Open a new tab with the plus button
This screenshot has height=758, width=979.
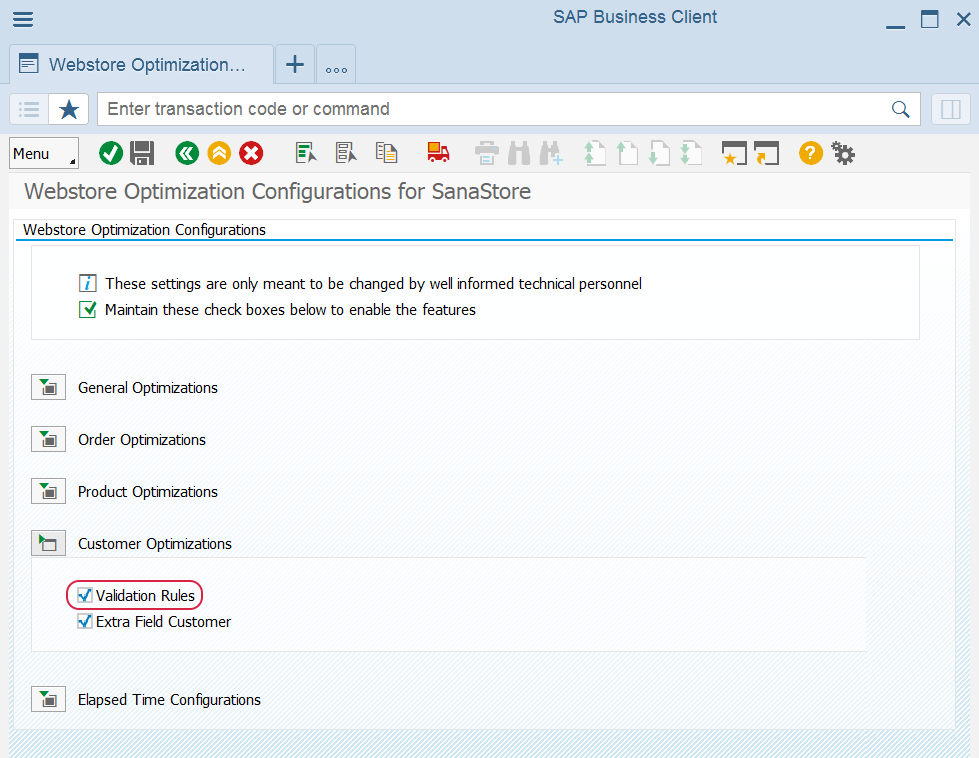(295, 64)
